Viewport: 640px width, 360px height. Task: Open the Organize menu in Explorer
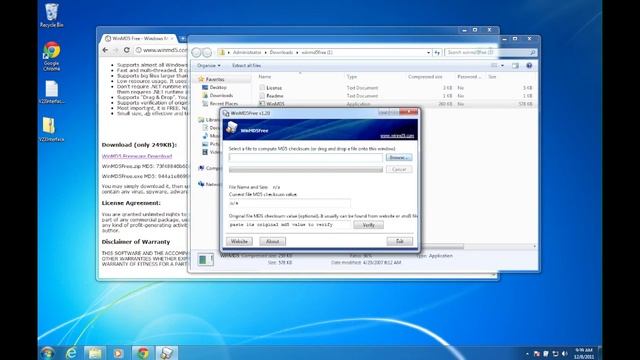tap(209, 66)
